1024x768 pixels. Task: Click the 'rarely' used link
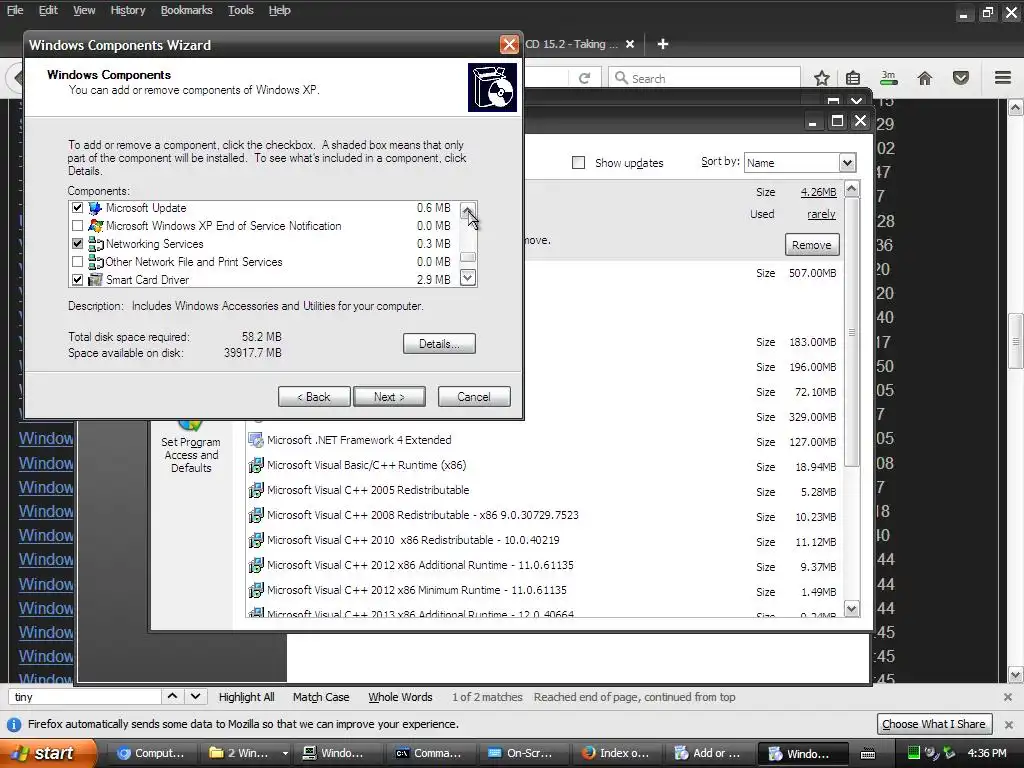point(821,214)
